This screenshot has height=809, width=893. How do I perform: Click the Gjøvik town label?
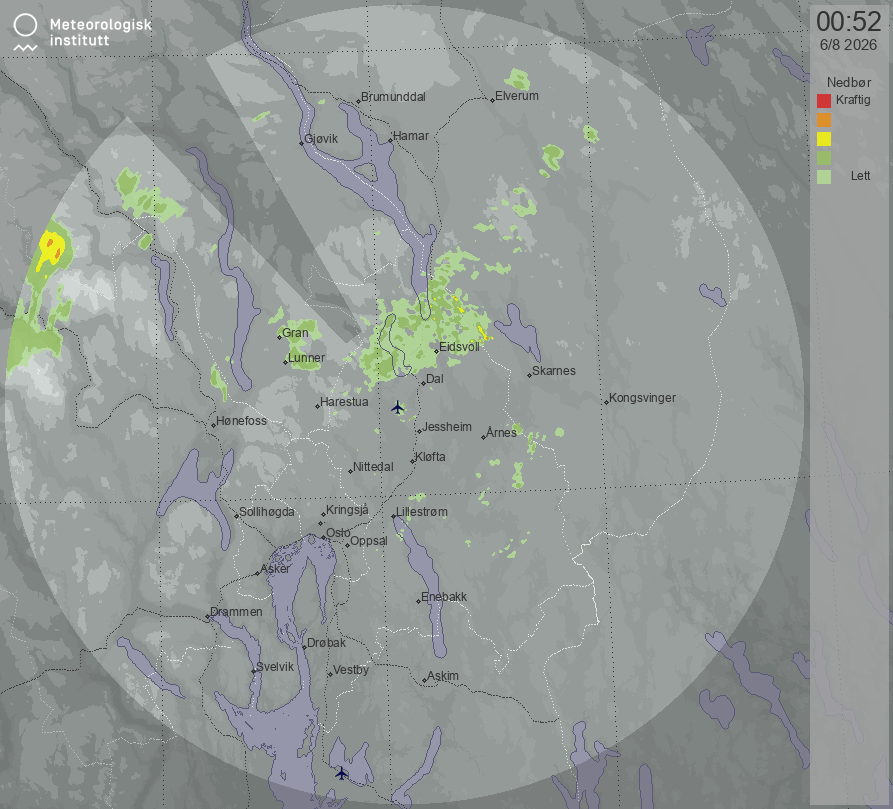click(321, 139)
